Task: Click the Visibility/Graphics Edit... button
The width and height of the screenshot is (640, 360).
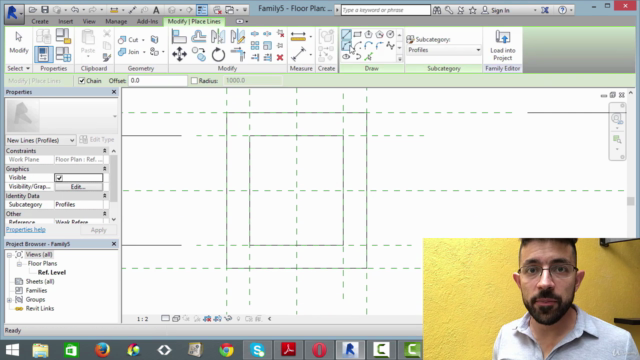Action: pyautogui.click(x=78, y=187)
